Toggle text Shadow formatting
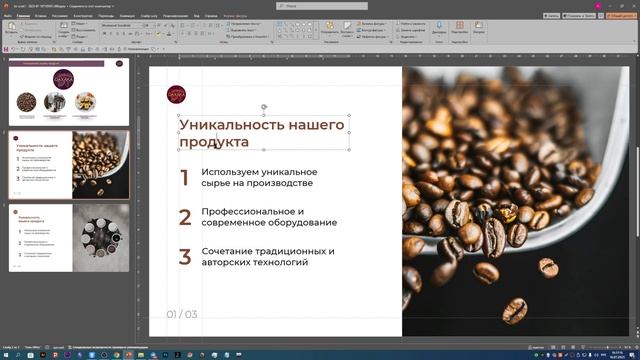 coord(124,33)
